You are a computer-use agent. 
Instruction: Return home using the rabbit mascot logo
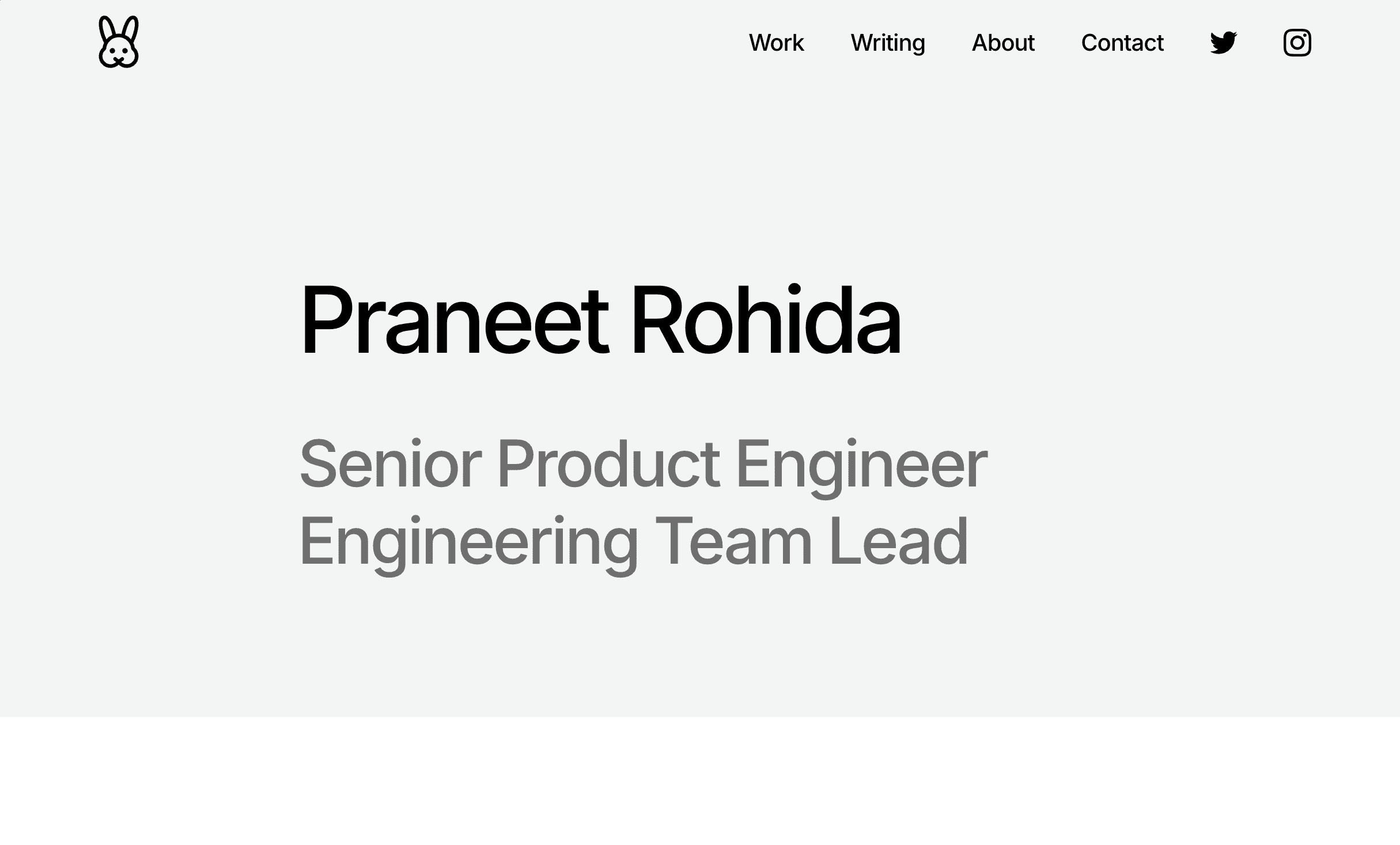pyautogui.click(x=119, y=42)
